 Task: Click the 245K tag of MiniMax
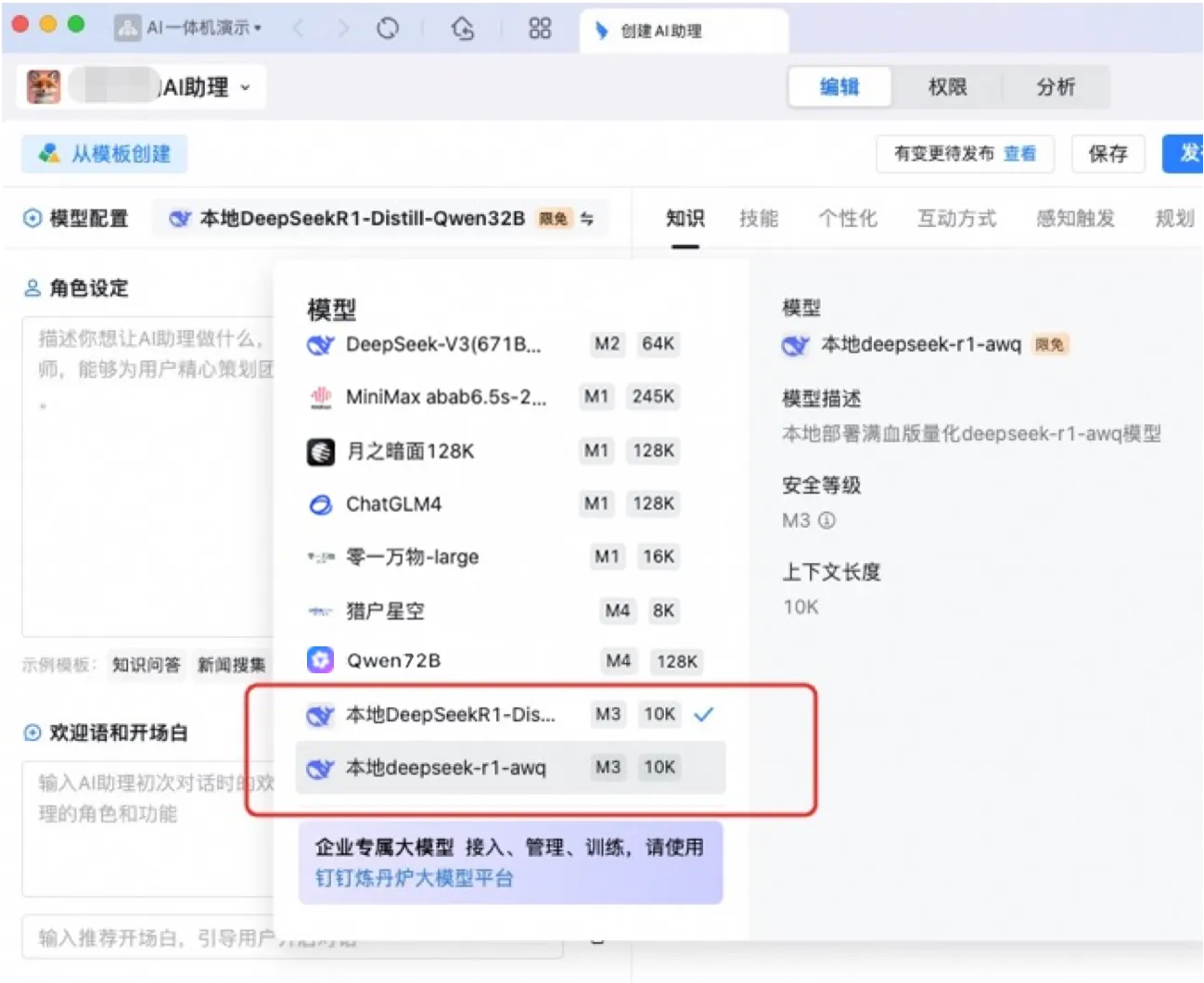click(653, 397)
